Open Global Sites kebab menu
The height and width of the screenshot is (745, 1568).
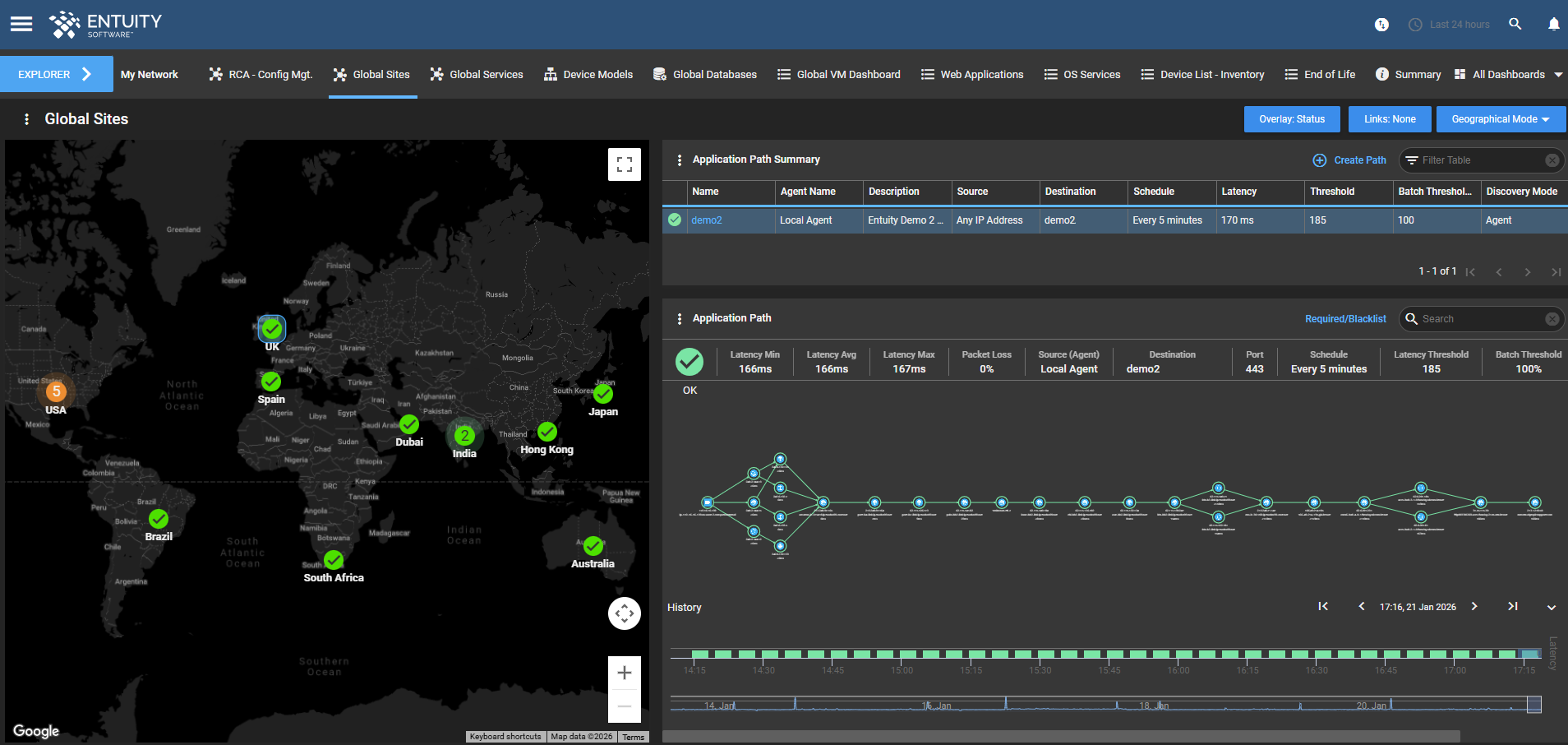pyautogui.click(x=27, y=119)
